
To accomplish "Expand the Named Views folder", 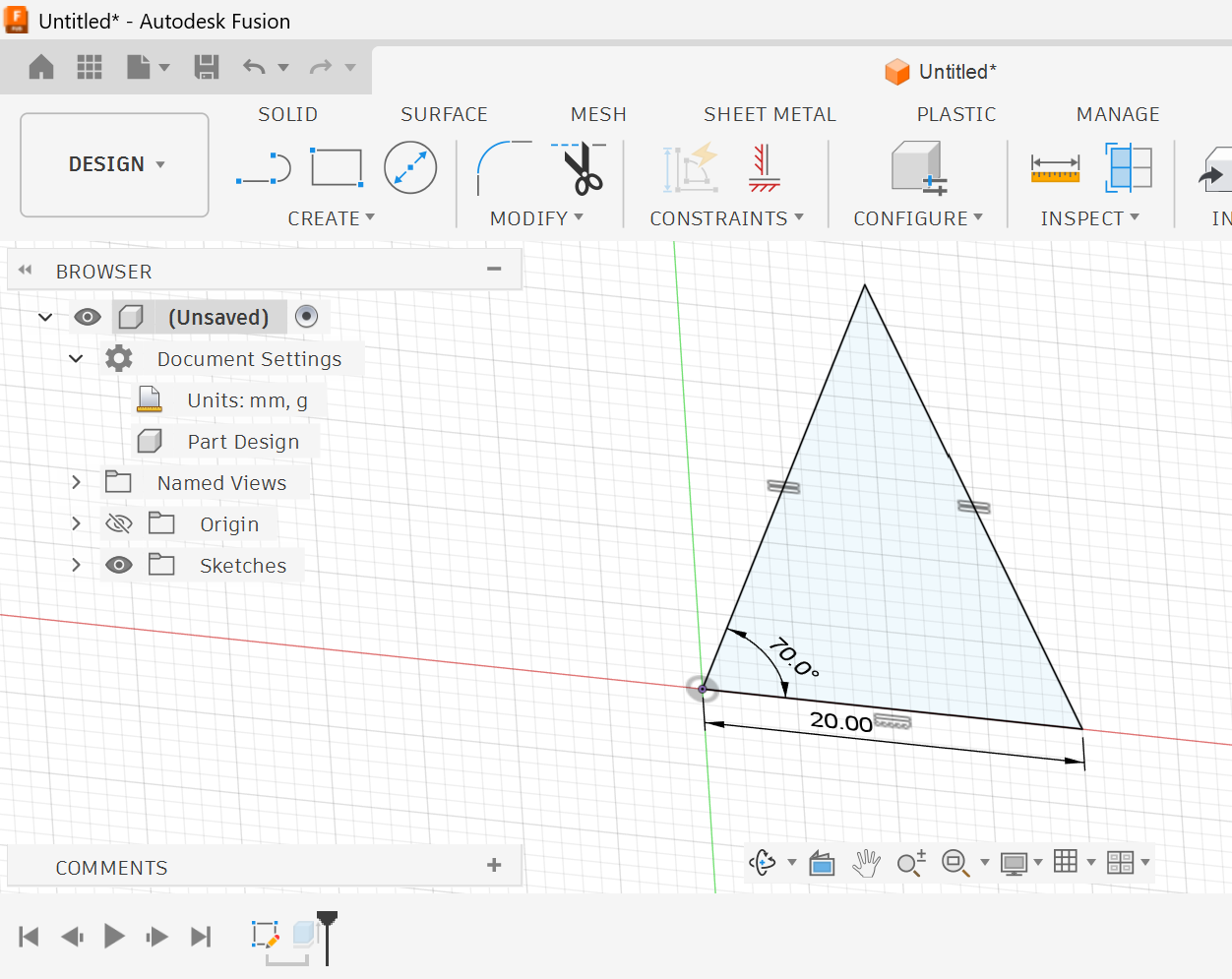I will tap(76, 482).
